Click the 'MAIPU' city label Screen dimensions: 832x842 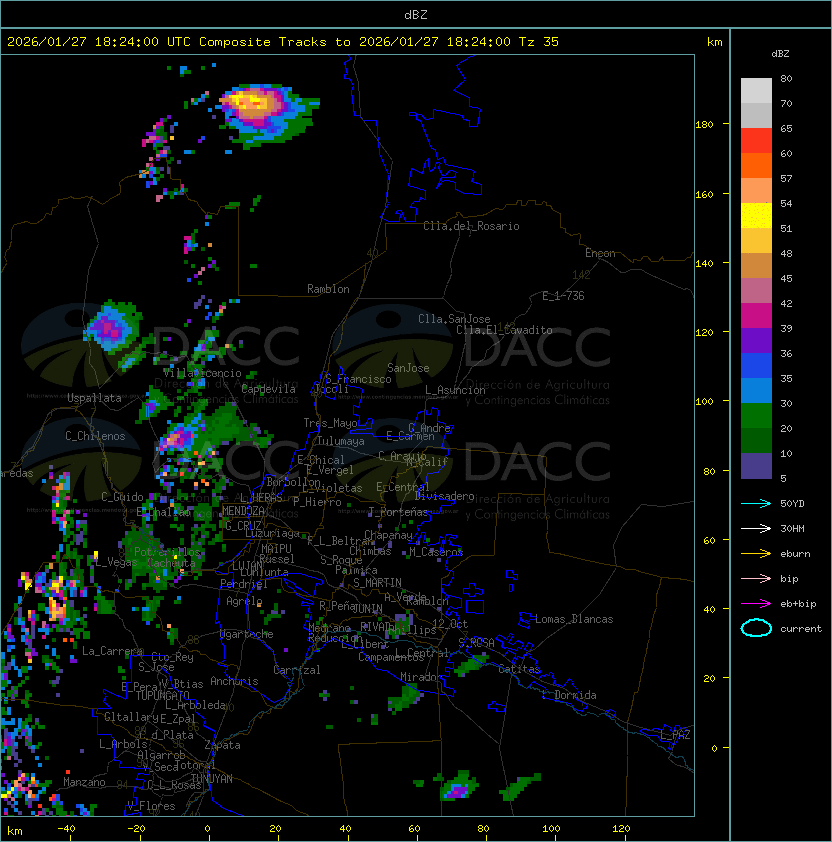[276, 549]
